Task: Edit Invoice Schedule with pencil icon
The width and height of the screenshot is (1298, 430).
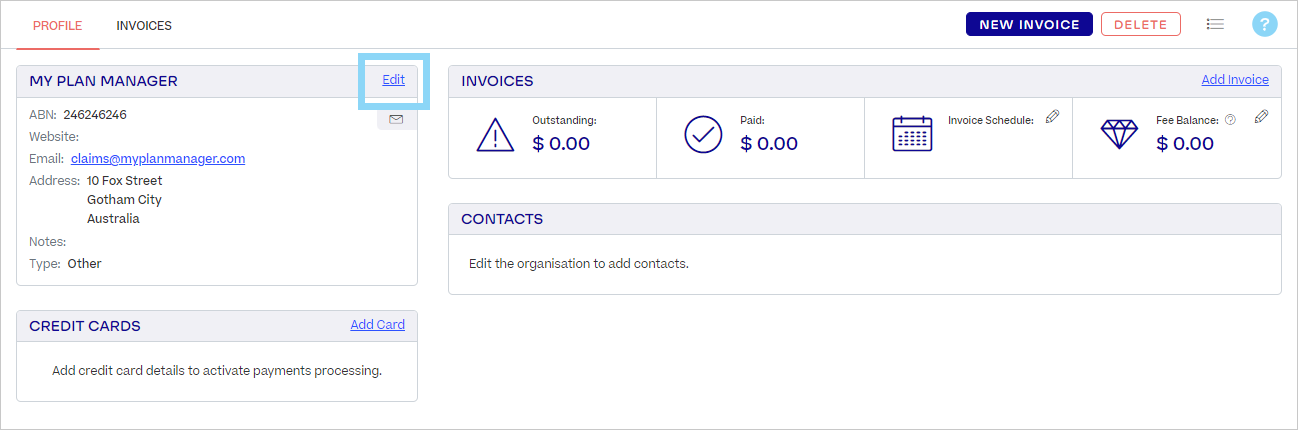Action: click(1052, 117)
